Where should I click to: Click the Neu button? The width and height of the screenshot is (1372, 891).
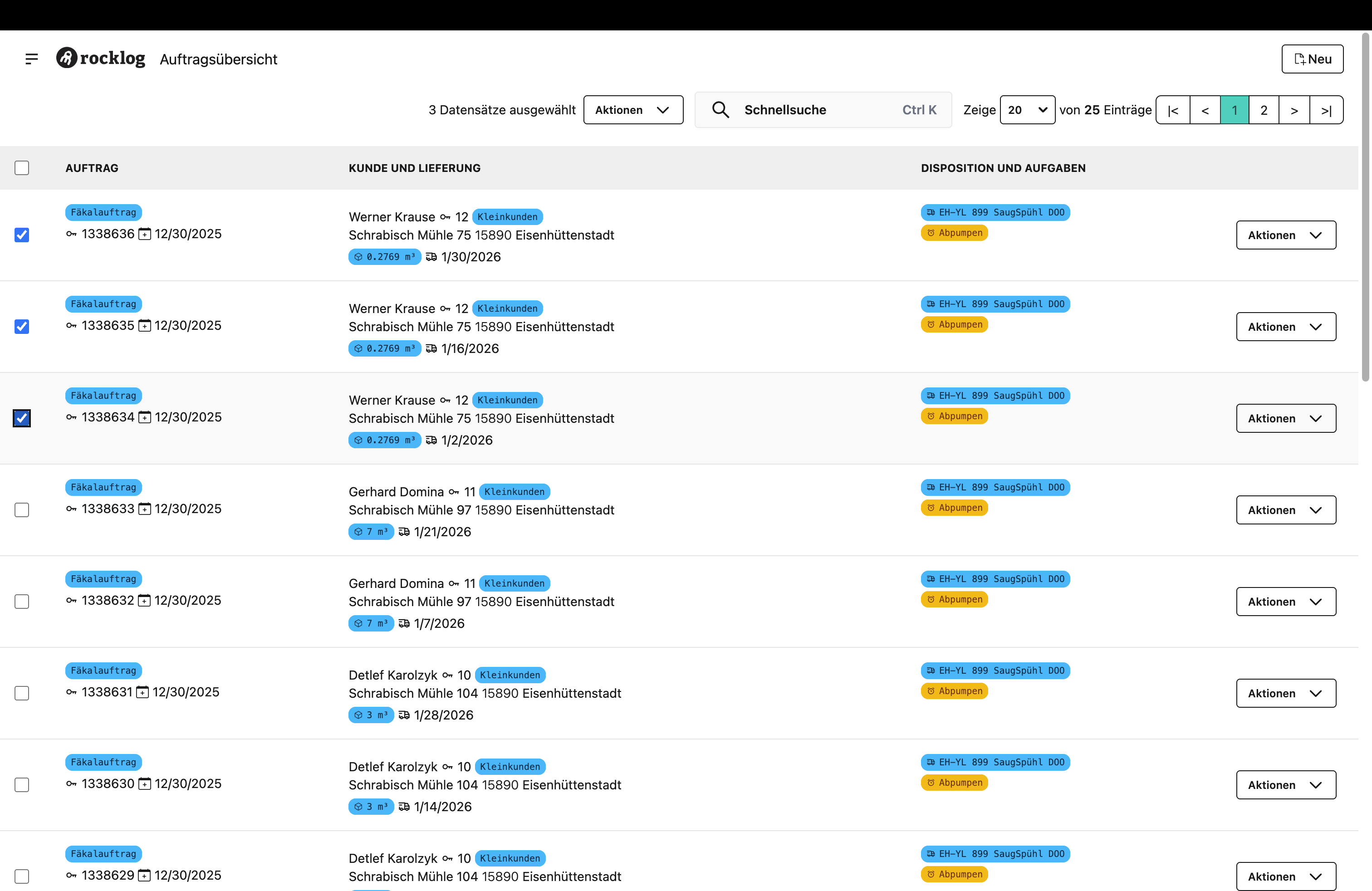pyautogui.click(x=1312, y=59)
